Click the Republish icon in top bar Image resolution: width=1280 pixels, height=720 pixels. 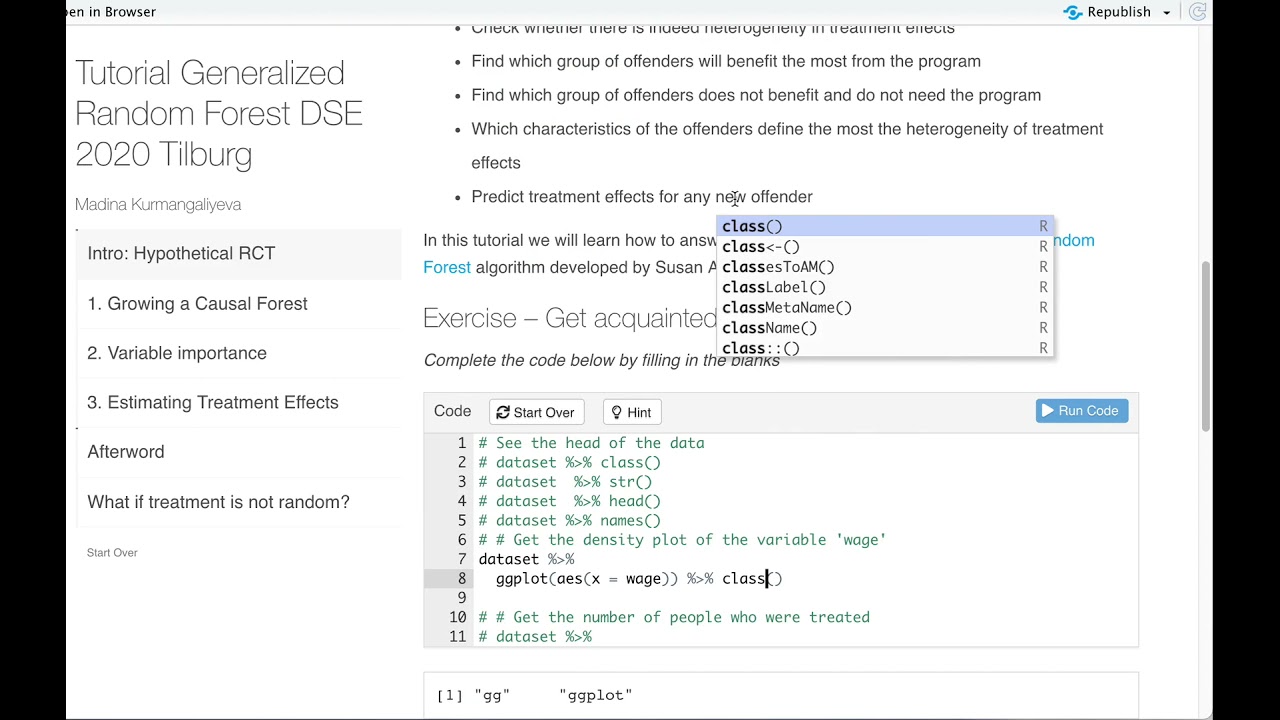[x=1073, y=12]
